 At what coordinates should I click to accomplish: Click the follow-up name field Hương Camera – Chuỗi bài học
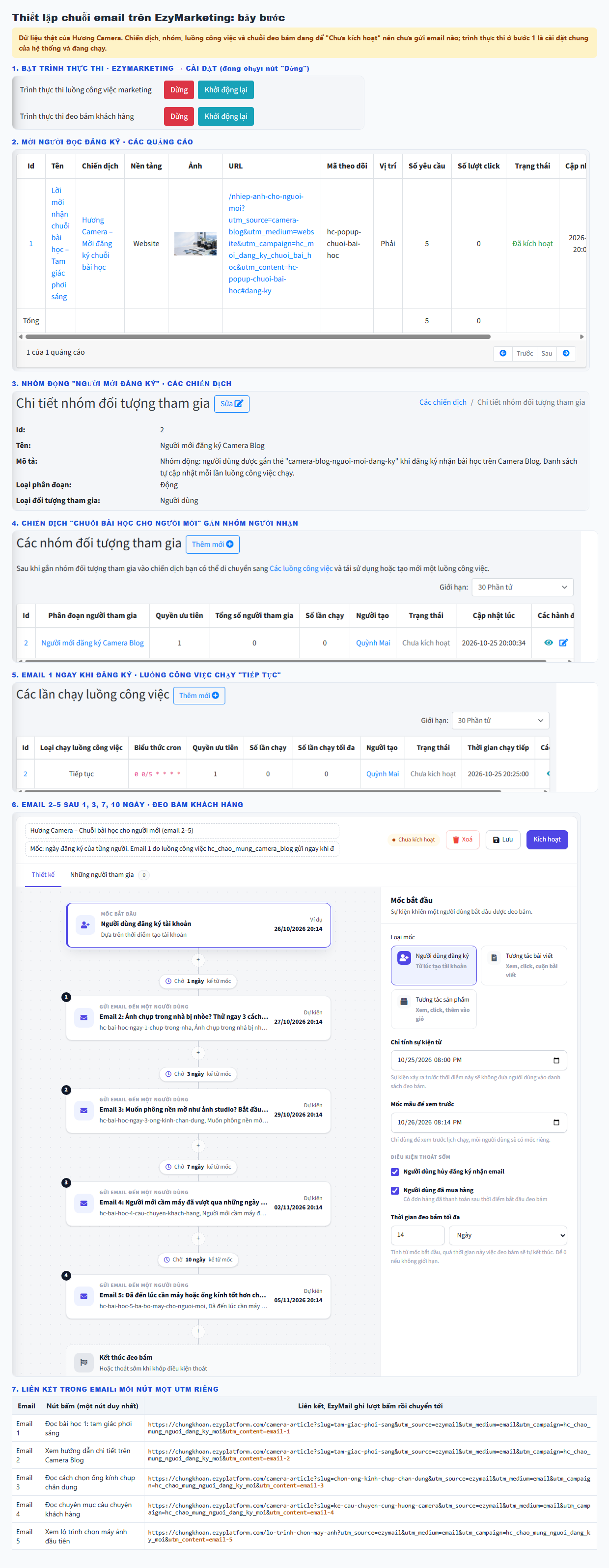click(x=182, y=830)
